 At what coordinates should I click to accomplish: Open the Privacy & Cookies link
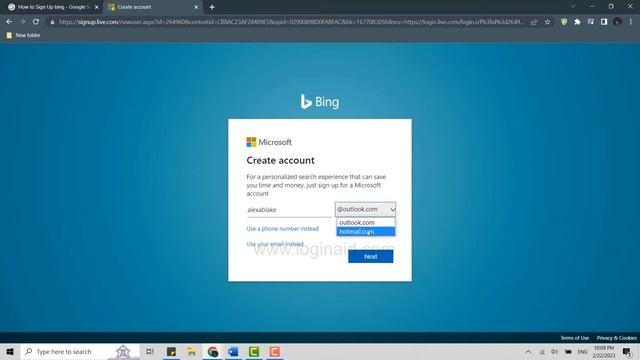pos(616,338)
